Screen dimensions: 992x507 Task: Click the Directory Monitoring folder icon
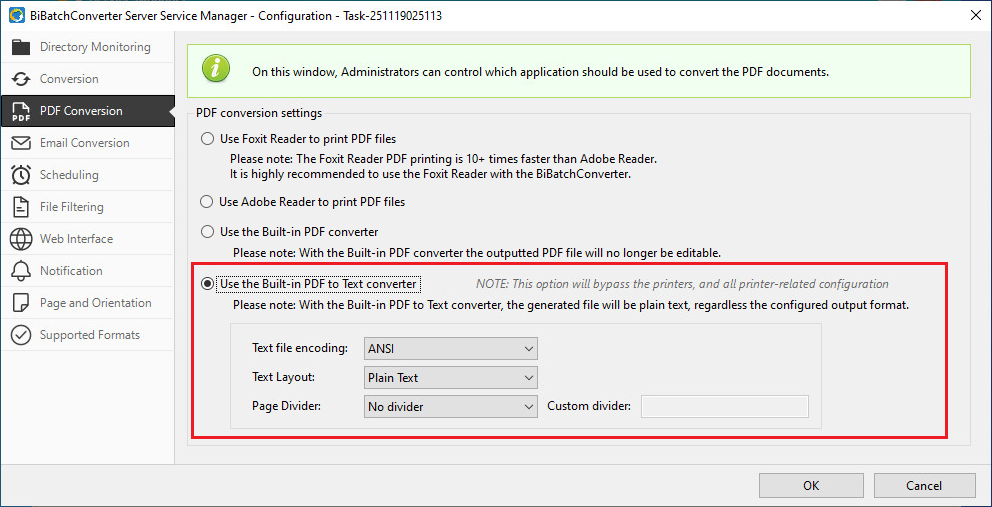point(20,47)
